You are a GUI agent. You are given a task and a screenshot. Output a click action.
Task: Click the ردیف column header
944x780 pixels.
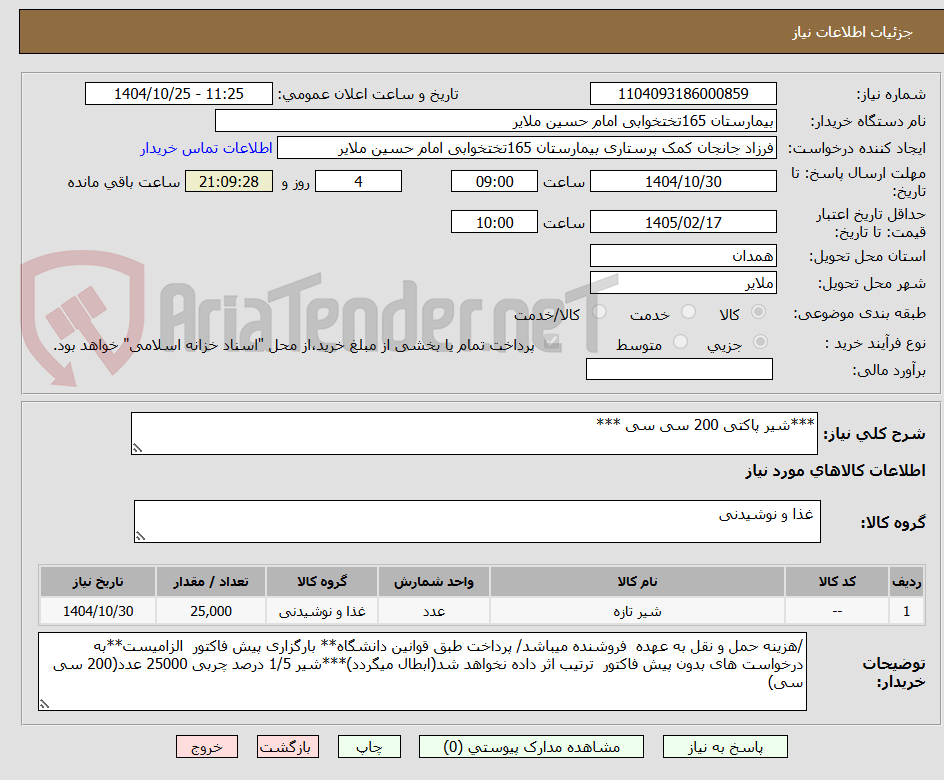907,581
